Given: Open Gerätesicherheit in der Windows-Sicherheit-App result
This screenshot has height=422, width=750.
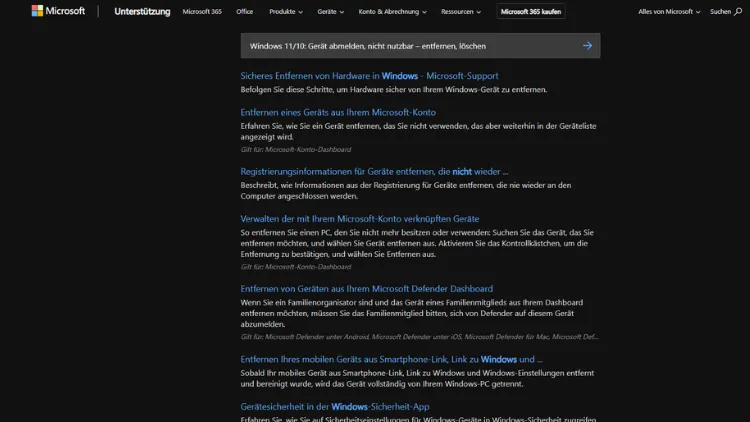Looking at the screenshot, I should [335, 406].
